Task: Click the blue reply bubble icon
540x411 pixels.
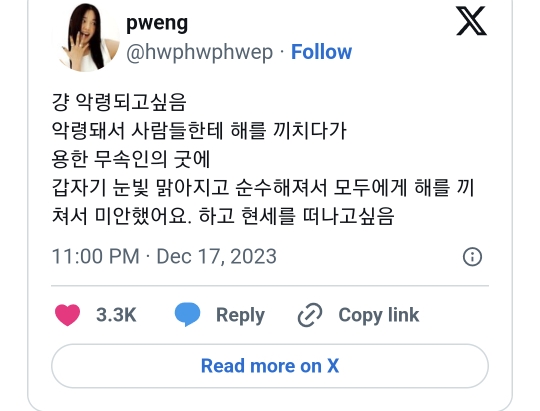Action: click(x=187, y=315)
